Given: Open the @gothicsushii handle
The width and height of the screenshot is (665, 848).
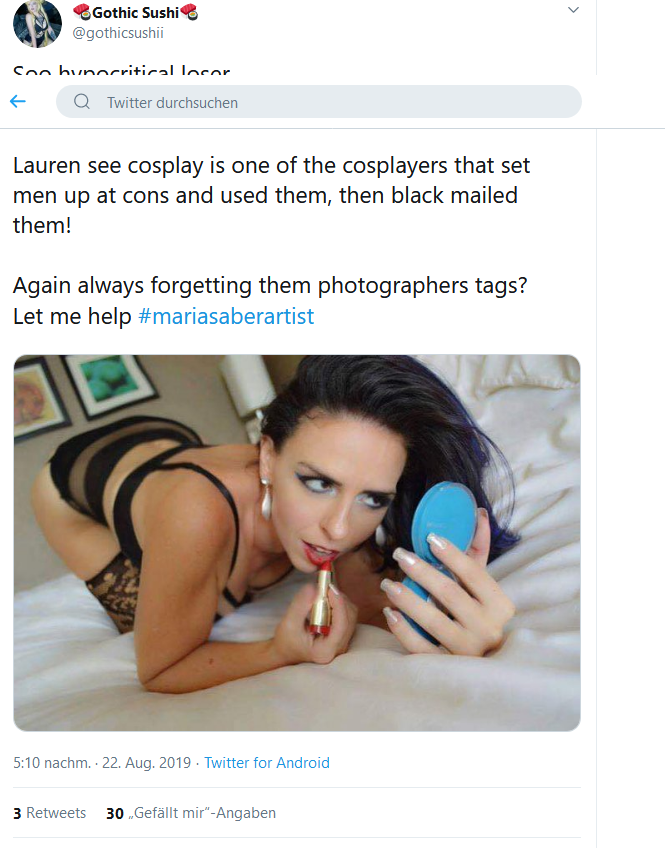Looking at the screenshot, I should [118, 33].
